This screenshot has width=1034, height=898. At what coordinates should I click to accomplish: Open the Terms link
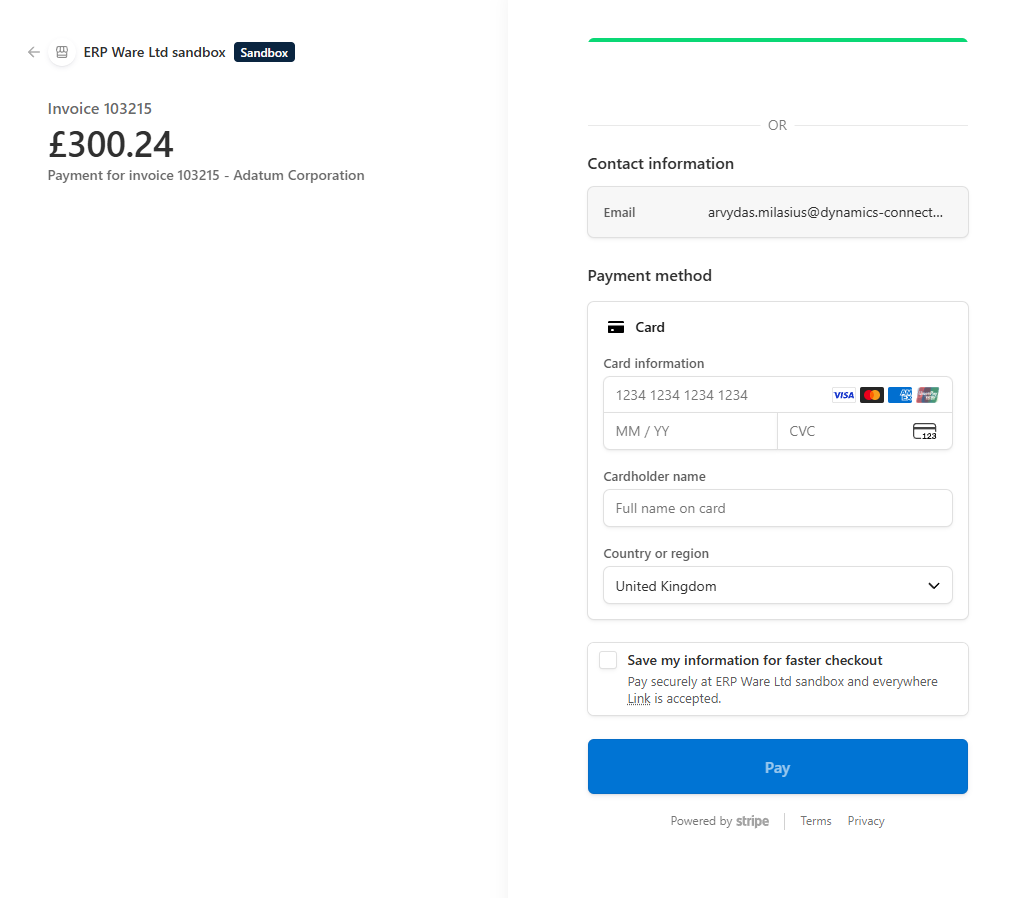(815, 820)
